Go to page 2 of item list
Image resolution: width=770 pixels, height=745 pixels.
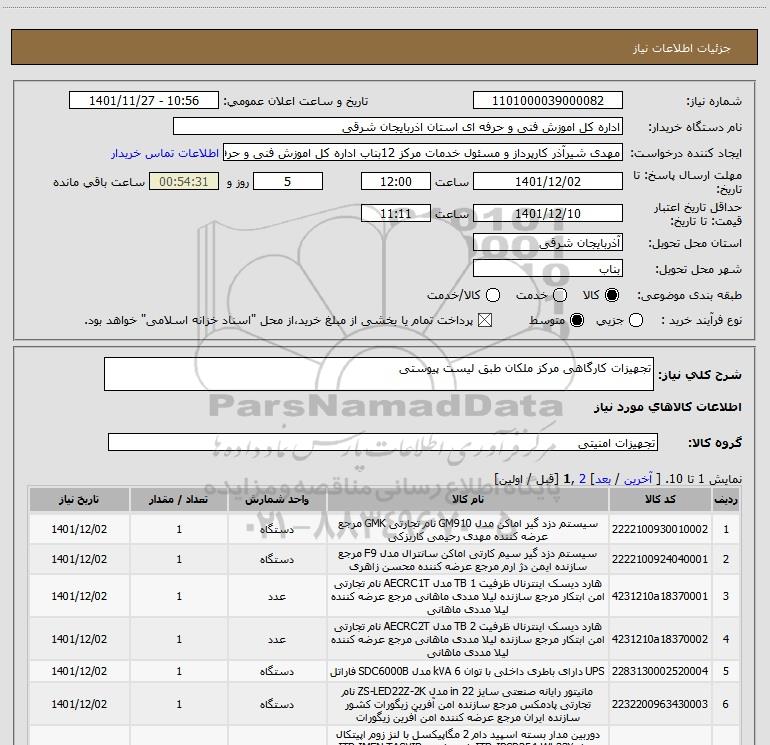[x=582, y=479]
